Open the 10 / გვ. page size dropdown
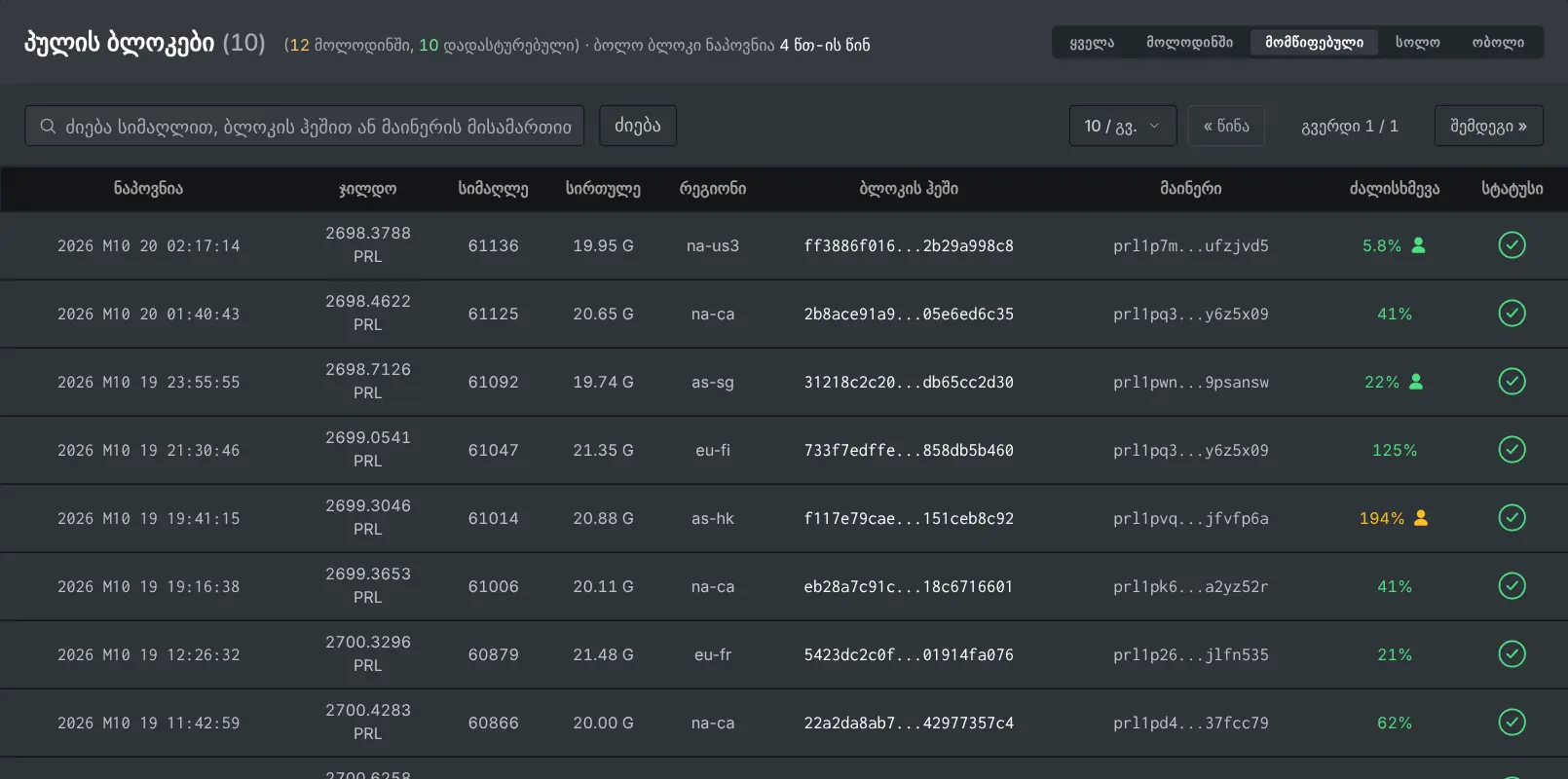 point(1123,126)
